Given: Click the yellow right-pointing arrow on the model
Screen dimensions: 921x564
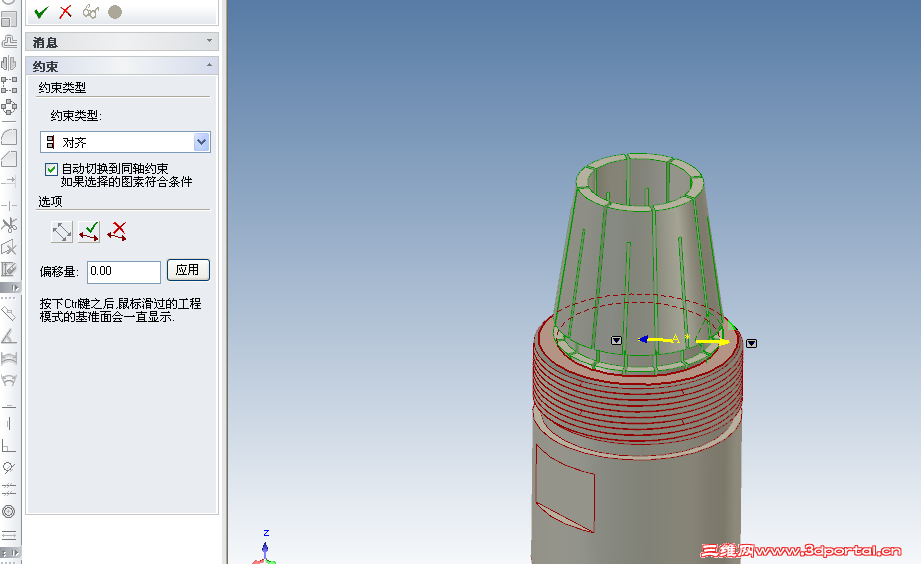Looking at the screenshot, I should coord(713,341).
